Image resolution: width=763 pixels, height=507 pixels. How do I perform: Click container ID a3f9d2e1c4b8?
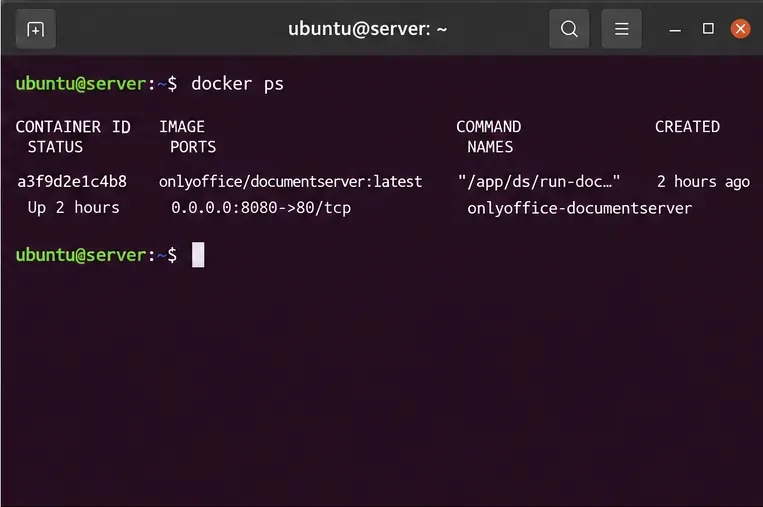coord(72,181)
